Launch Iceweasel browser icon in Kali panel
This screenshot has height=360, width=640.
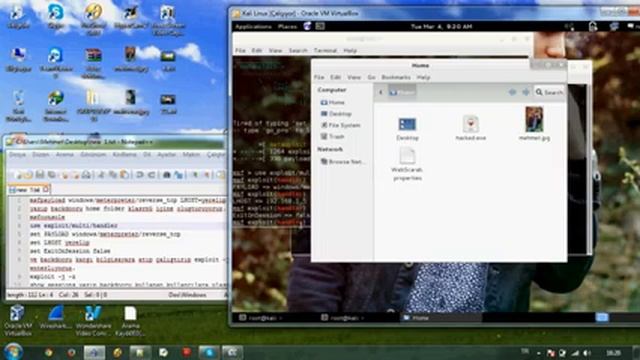click(307, 26)
